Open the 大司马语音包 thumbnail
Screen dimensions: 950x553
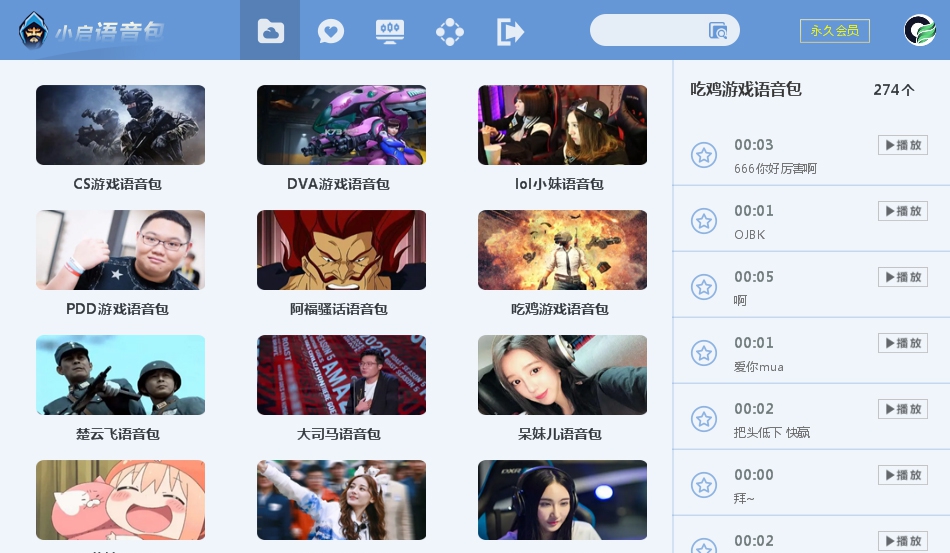(x=341, y=375)
